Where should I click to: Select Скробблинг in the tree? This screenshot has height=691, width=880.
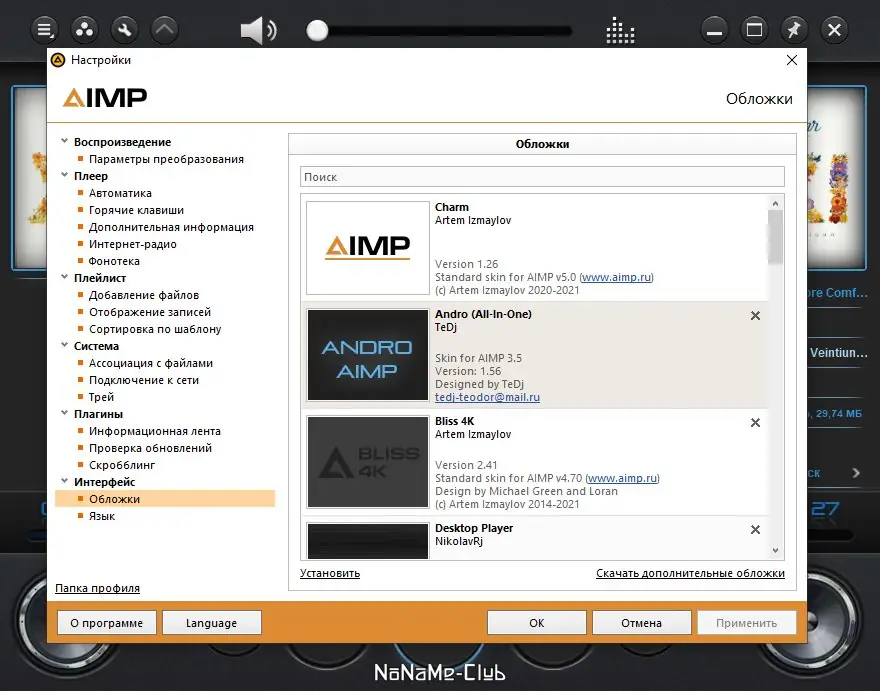tap(122, 465)
